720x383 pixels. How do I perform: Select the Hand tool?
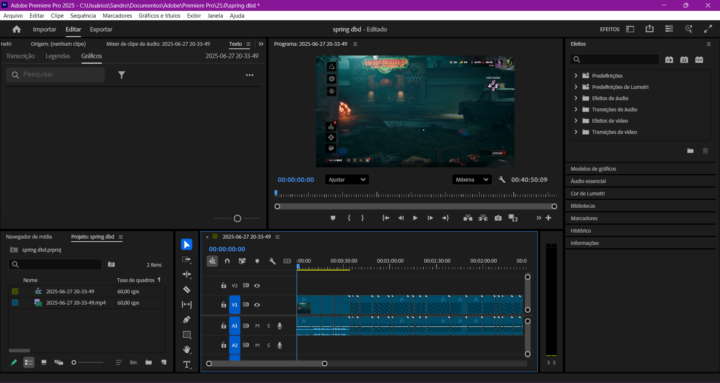186,349
